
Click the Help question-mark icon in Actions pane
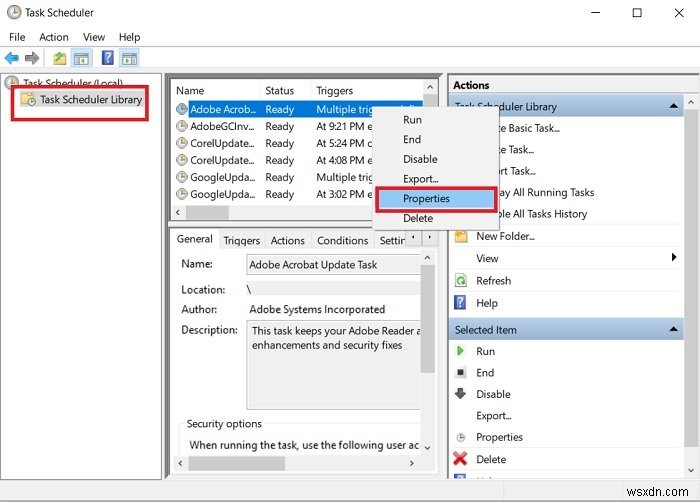460,302
